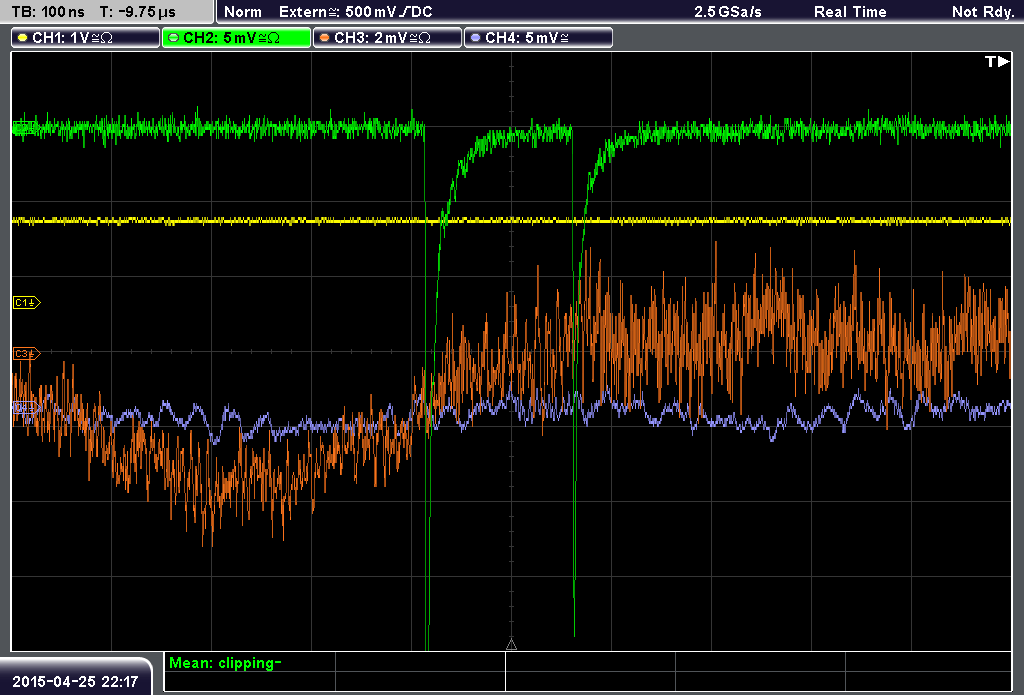Click the Mean: clipping measurement result

(x=225, y=663)
